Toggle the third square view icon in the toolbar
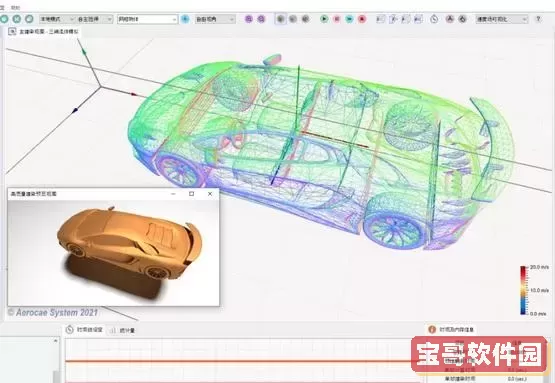 point(406,19)
